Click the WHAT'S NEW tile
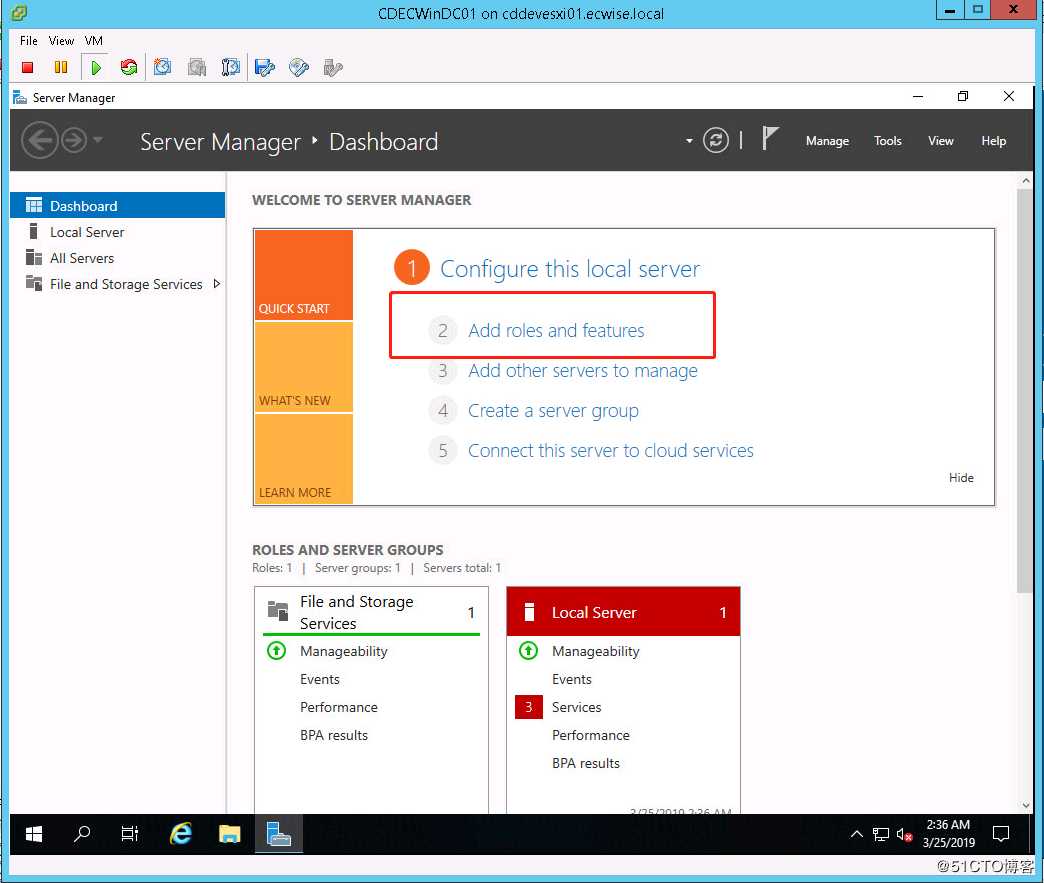 (x=304, y=367)
